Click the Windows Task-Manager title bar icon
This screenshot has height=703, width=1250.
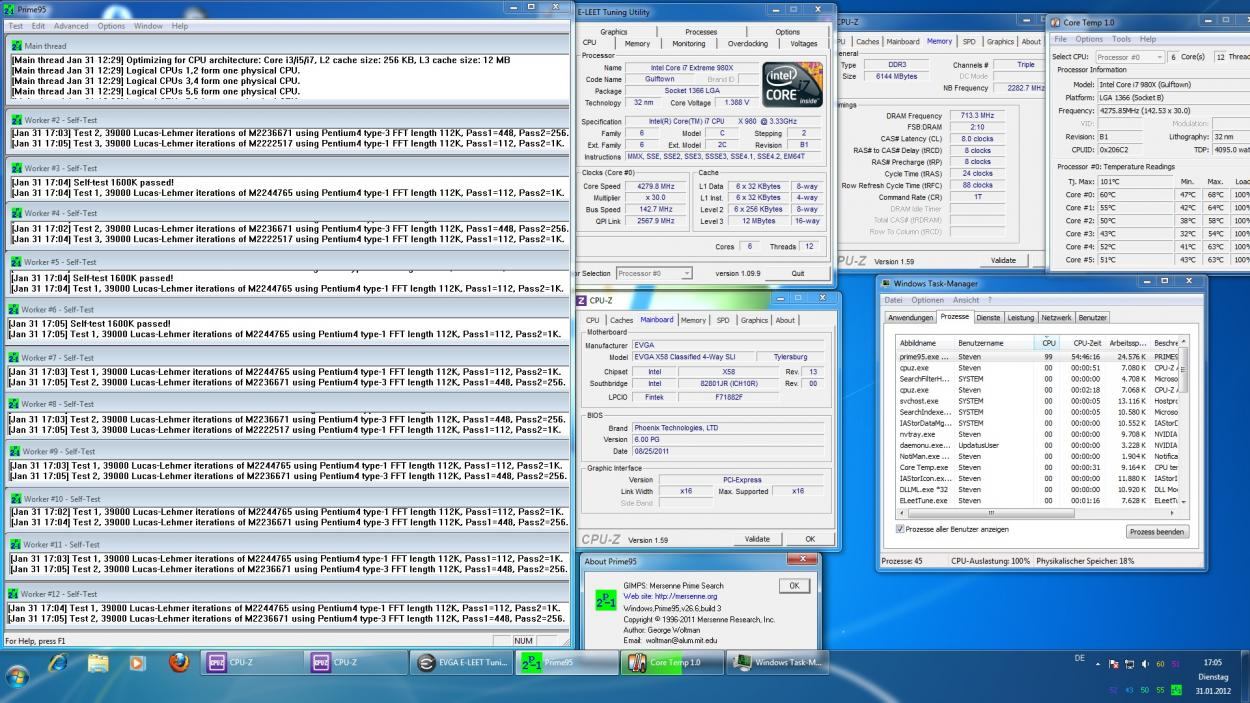click(x=887, y=283)
